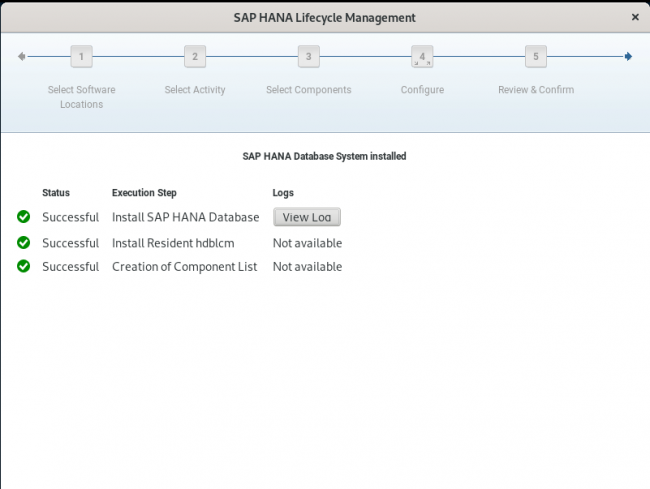650x489 pixels.
Task: Select wizard step 5 box
Action: [x=536, y=56]
